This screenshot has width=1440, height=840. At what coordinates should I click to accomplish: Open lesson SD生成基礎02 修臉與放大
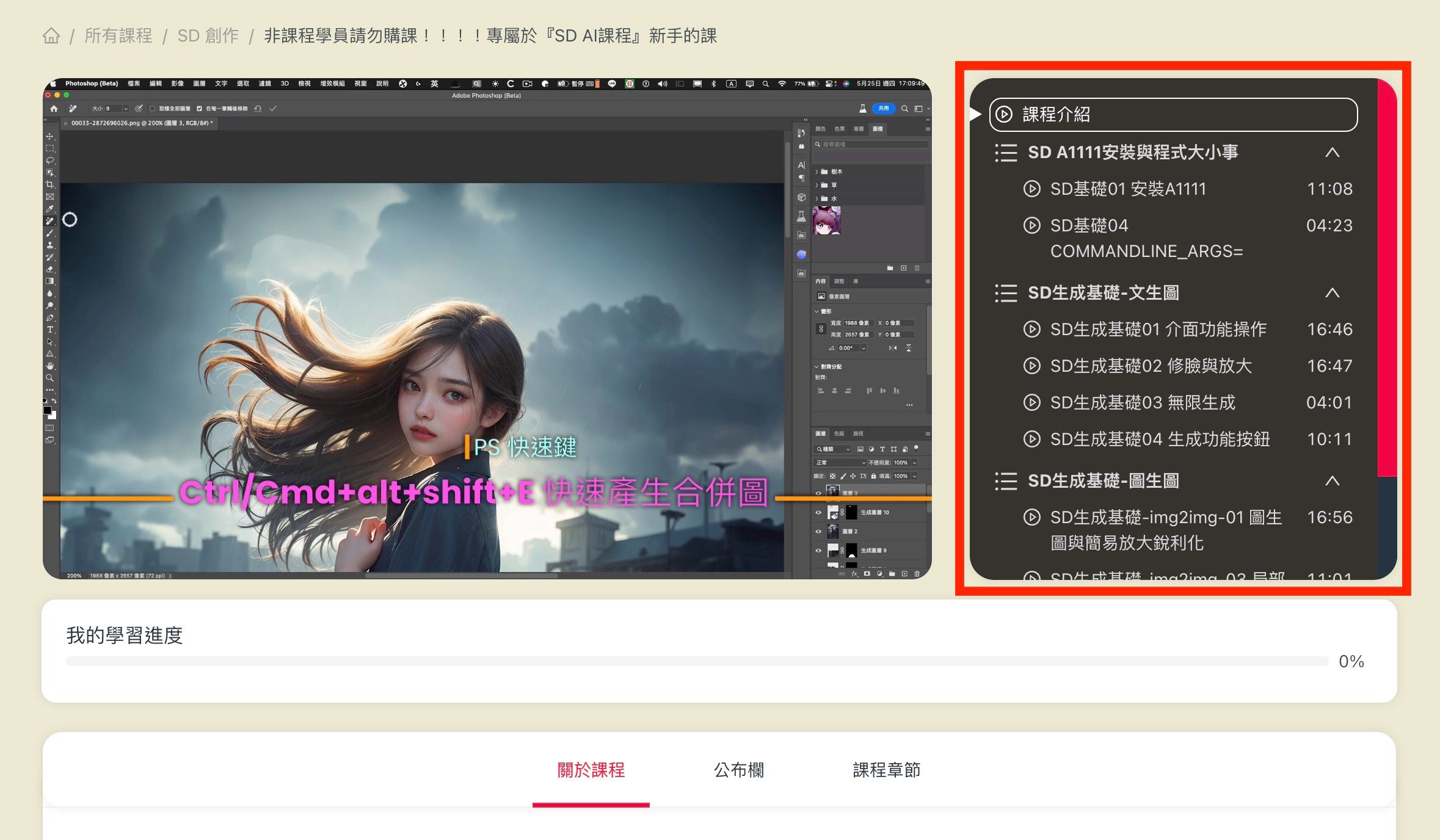click(1151, 366)
